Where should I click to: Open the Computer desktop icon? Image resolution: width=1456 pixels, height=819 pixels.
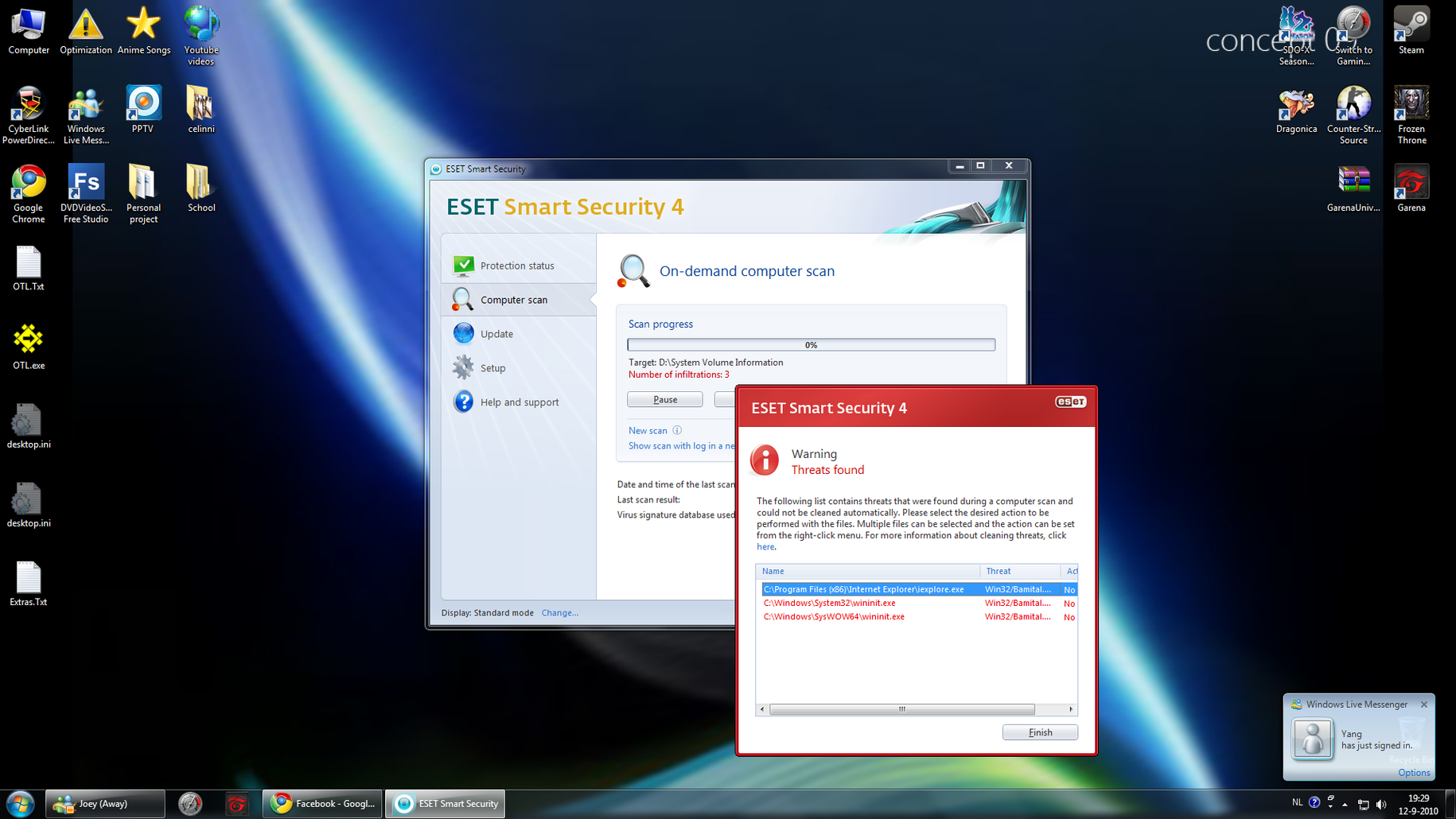click(x=29, y=32)
